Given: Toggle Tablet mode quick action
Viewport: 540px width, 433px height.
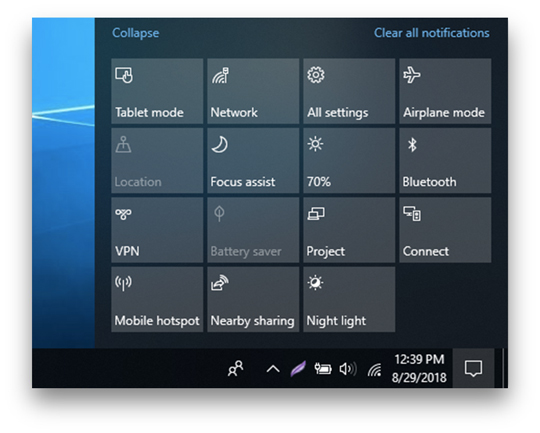Looking at the screenshot, I should (x=157, y=91).
